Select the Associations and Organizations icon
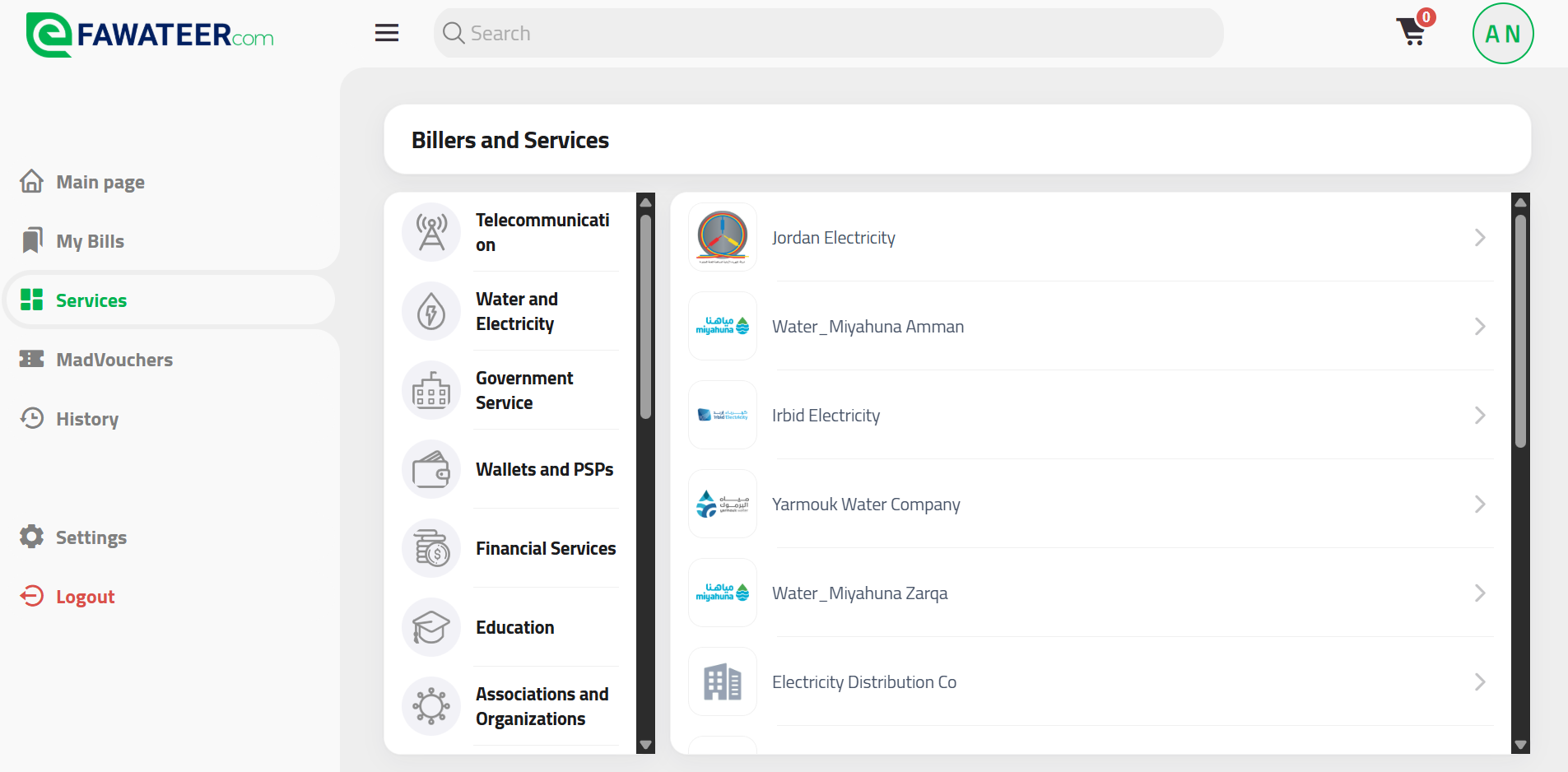The width and height of the screenshot is (1568, 772). 431,706
